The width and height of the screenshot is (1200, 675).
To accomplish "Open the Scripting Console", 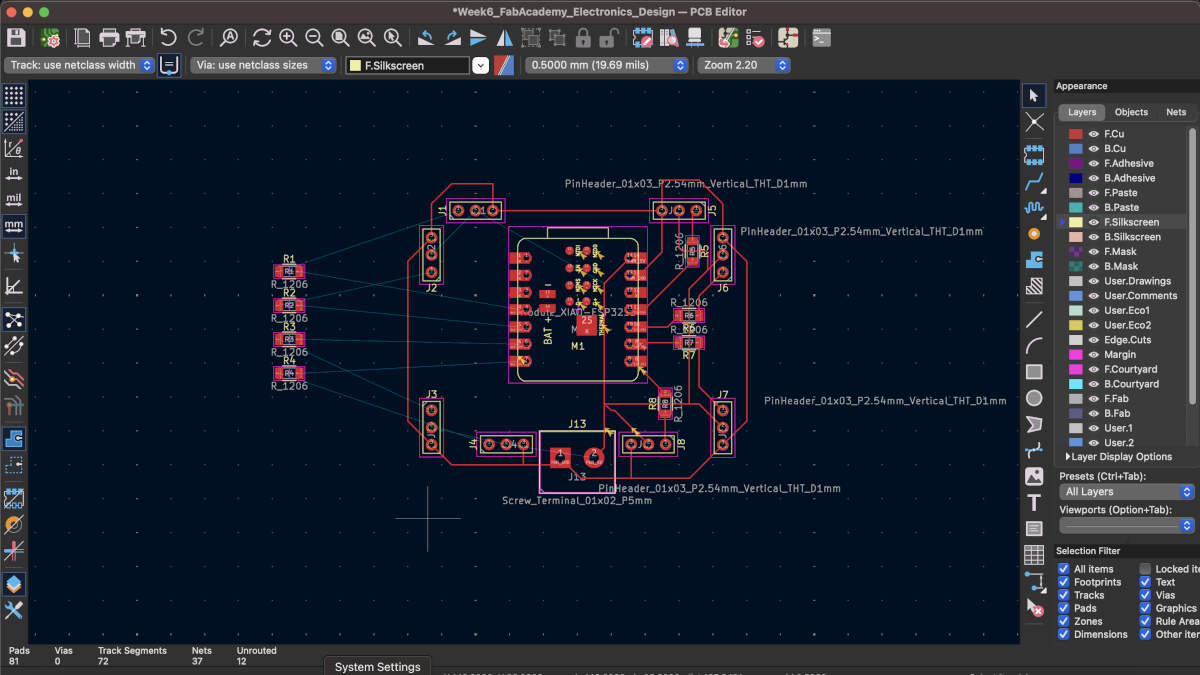I will click(x=821, y=38).
